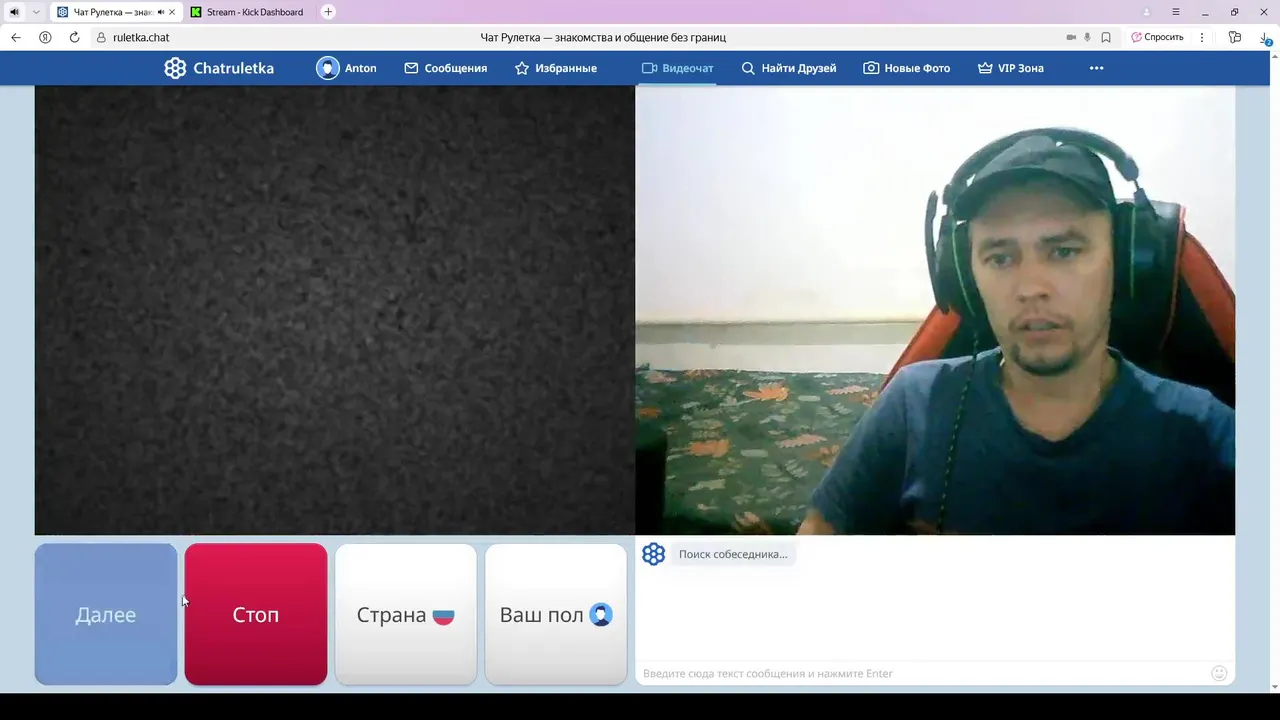Click the ruletka.chat address bar
Screen dimensions: 1280x720
[x=141, y=37]
